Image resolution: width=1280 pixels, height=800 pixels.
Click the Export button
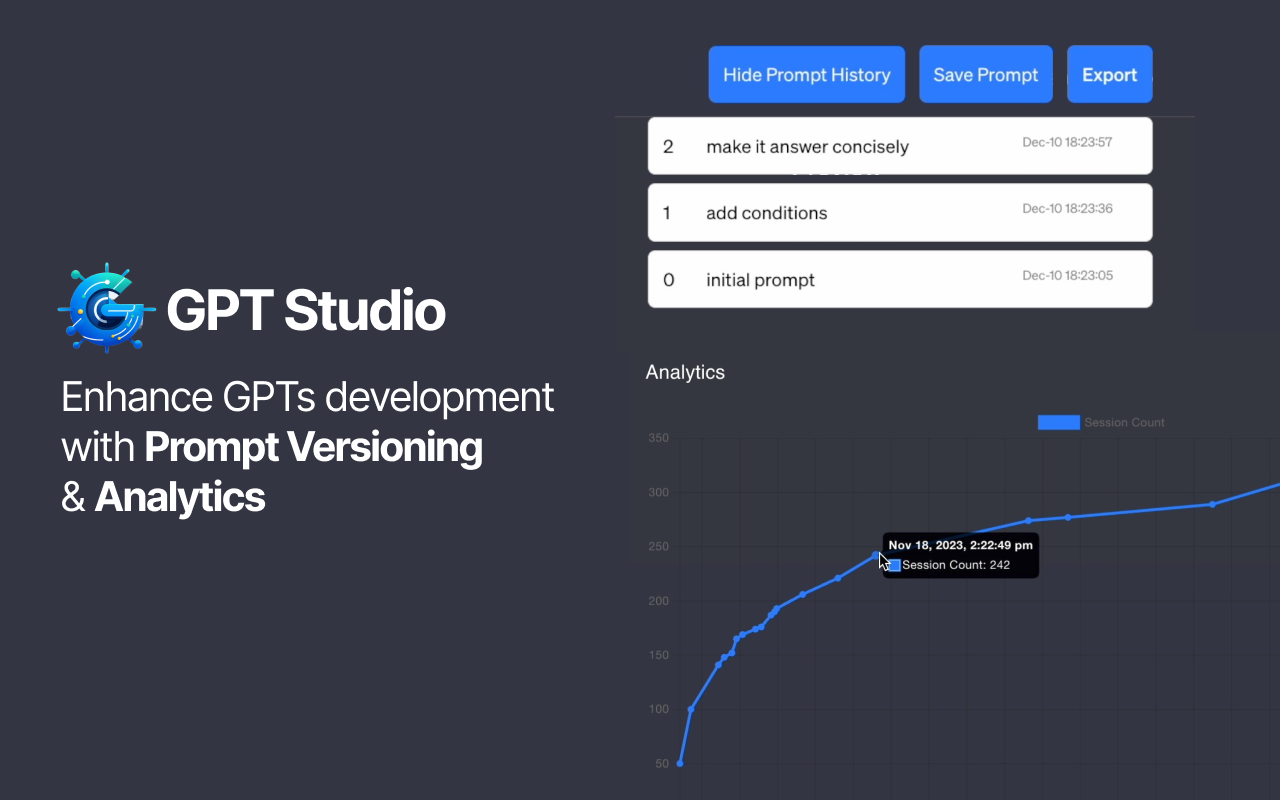coord(1109,74)
